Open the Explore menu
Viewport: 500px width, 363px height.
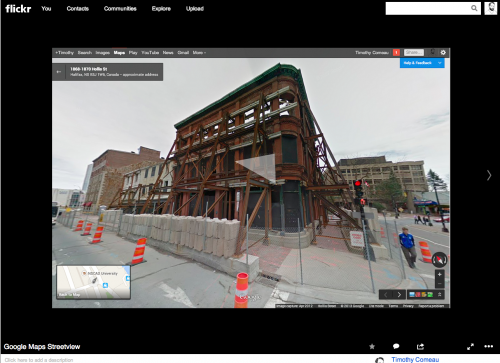point(161,9)
